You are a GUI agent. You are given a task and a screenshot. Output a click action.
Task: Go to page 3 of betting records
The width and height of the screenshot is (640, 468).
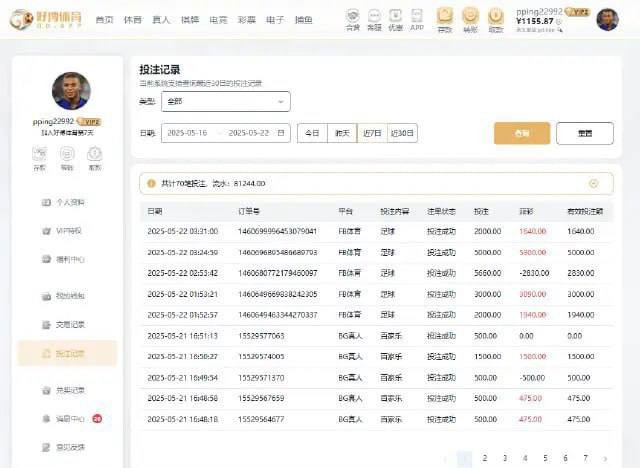point(505,459)
